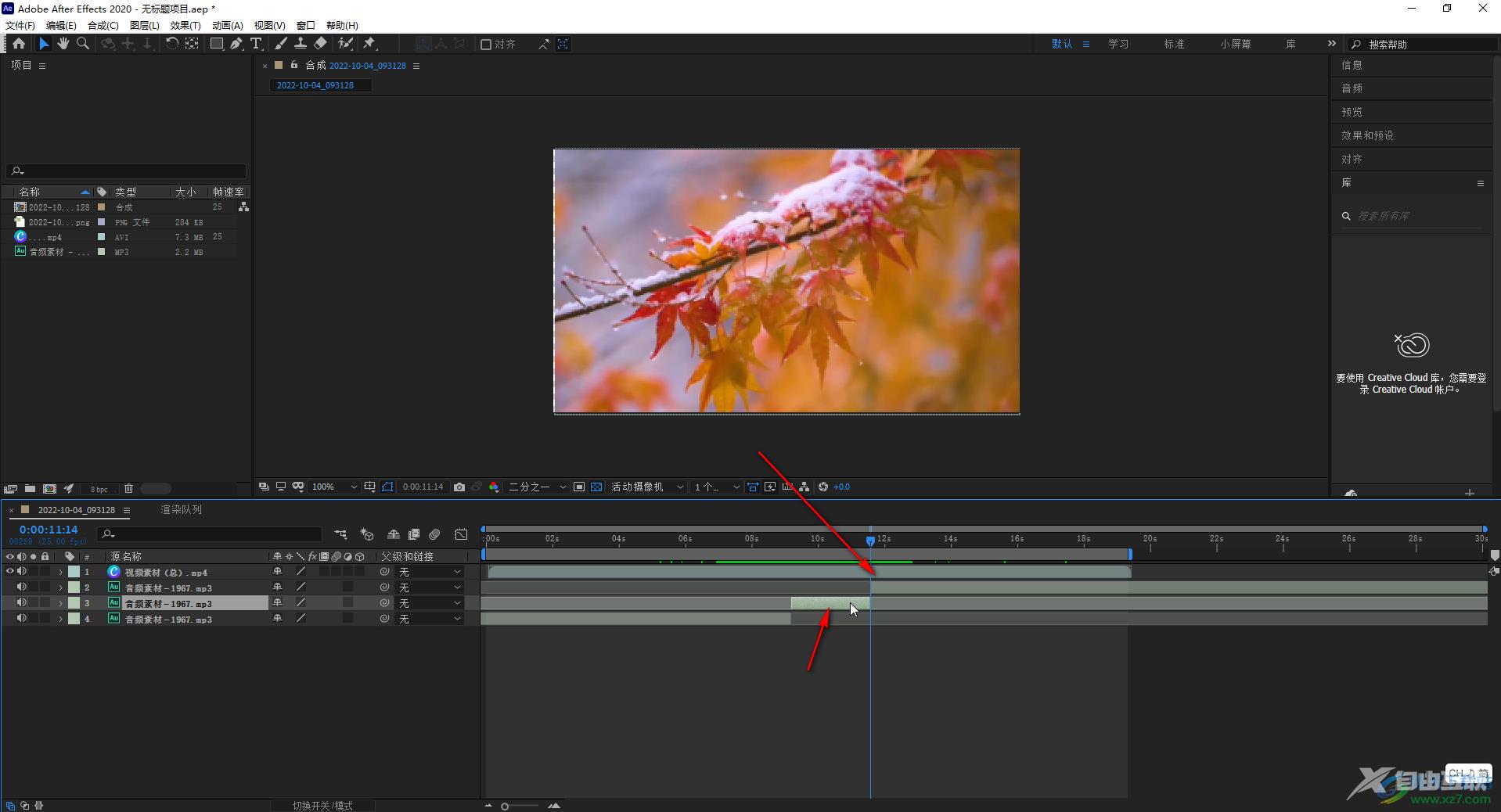The image size is (1501, 812).
Task: Toggle the composition viewer lock icon
Action: click(294, 66)
